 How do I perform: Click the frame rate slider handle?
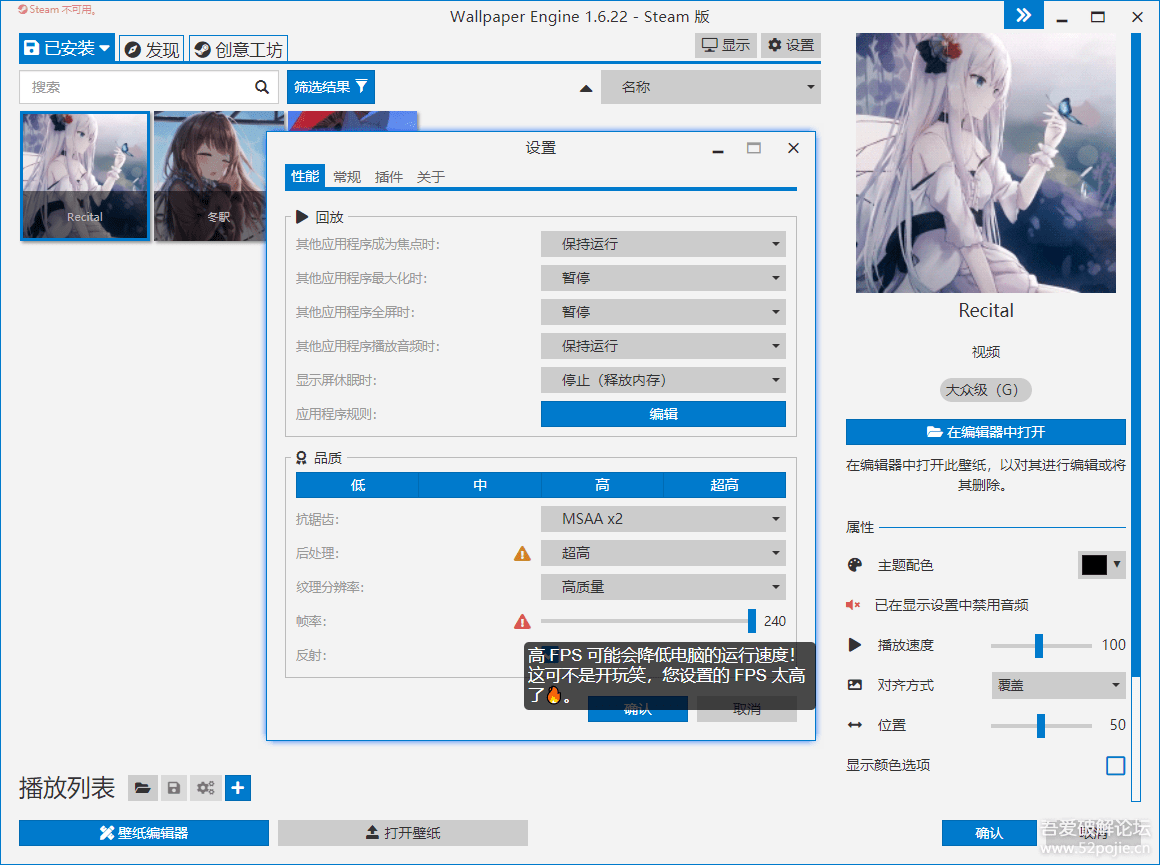[x=752, y=621]
